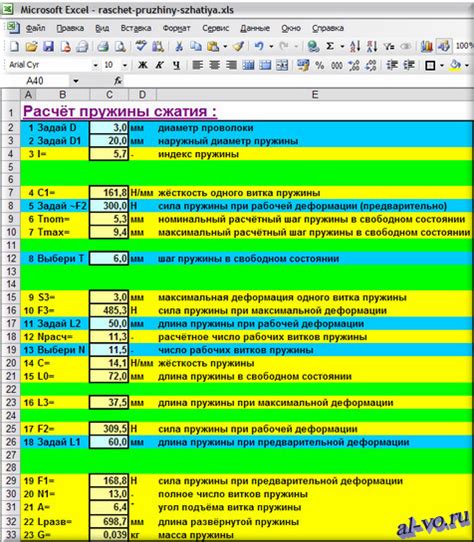474x542 pixels.
Task: Activate the Format Painter brush
Action: pyautogui.click(x=238, y=46)
